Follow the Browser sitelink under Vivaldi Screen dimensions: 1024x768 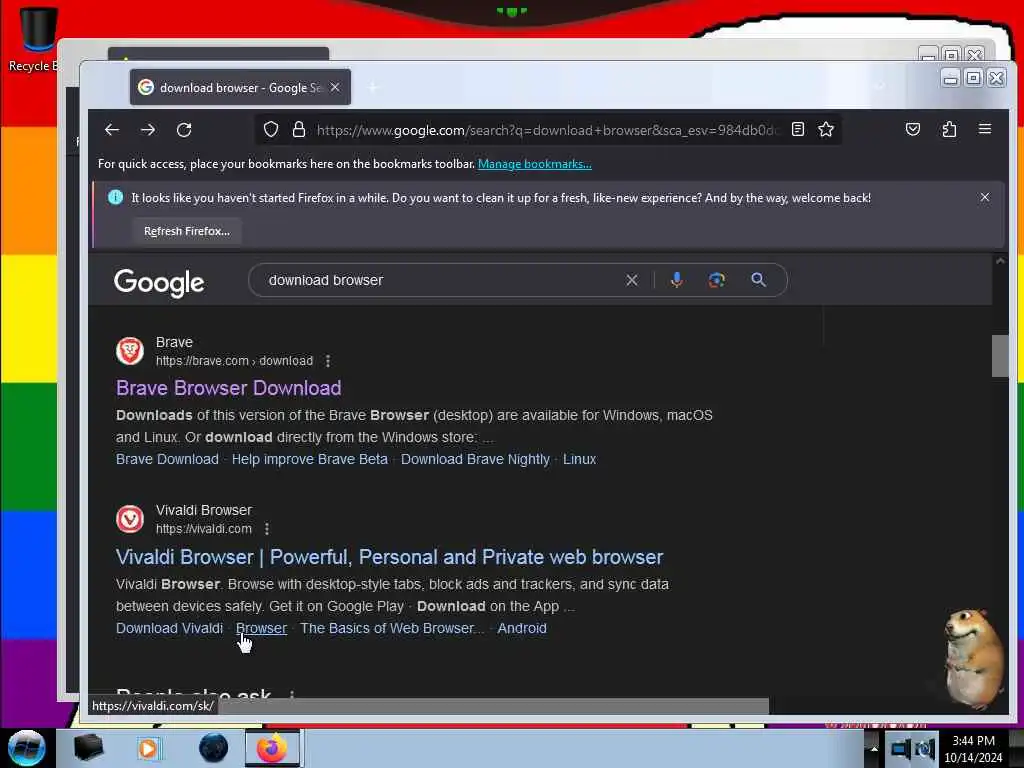(x=261, y=628)
